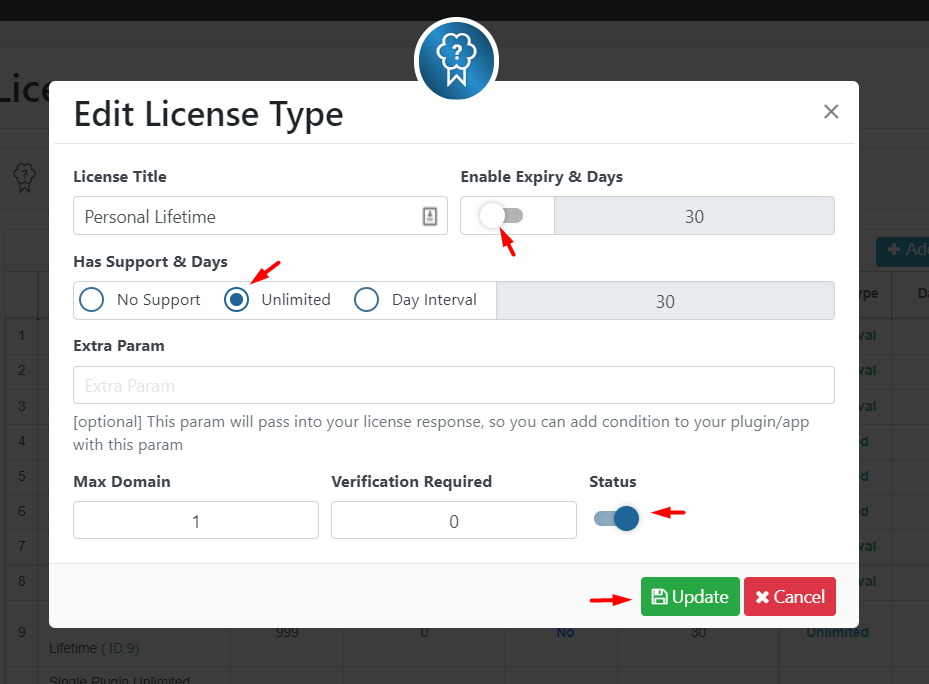Click inside the Extra Param text field
Image resolution: width=929 pixels, height=684 pixels.
coord(453,384)
